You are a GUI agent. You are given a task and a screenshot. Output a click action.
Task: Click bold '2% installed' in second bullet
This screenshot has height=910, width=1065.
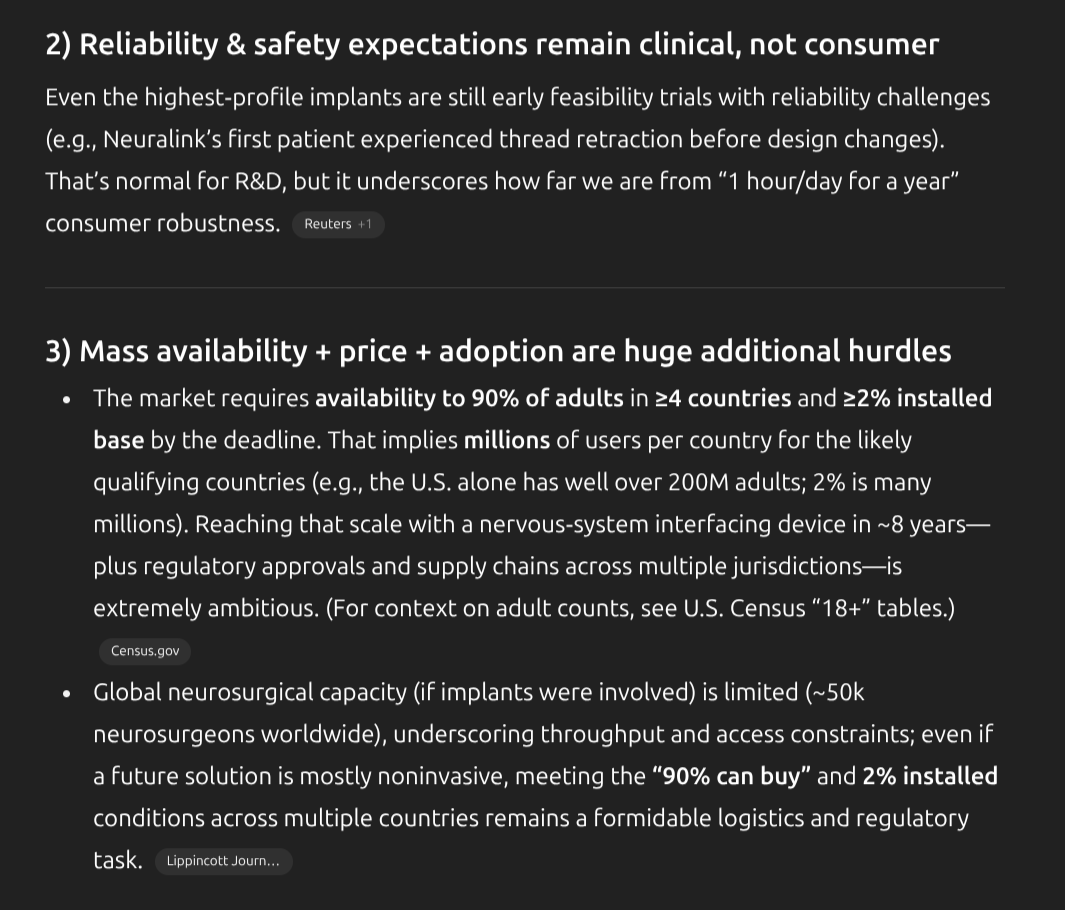pos(929,776)
